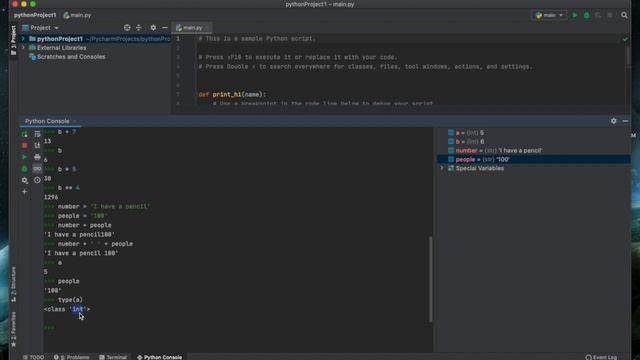This screenshot has width=640, height=360.
Task: Select the people variable row
Action: 533,160
